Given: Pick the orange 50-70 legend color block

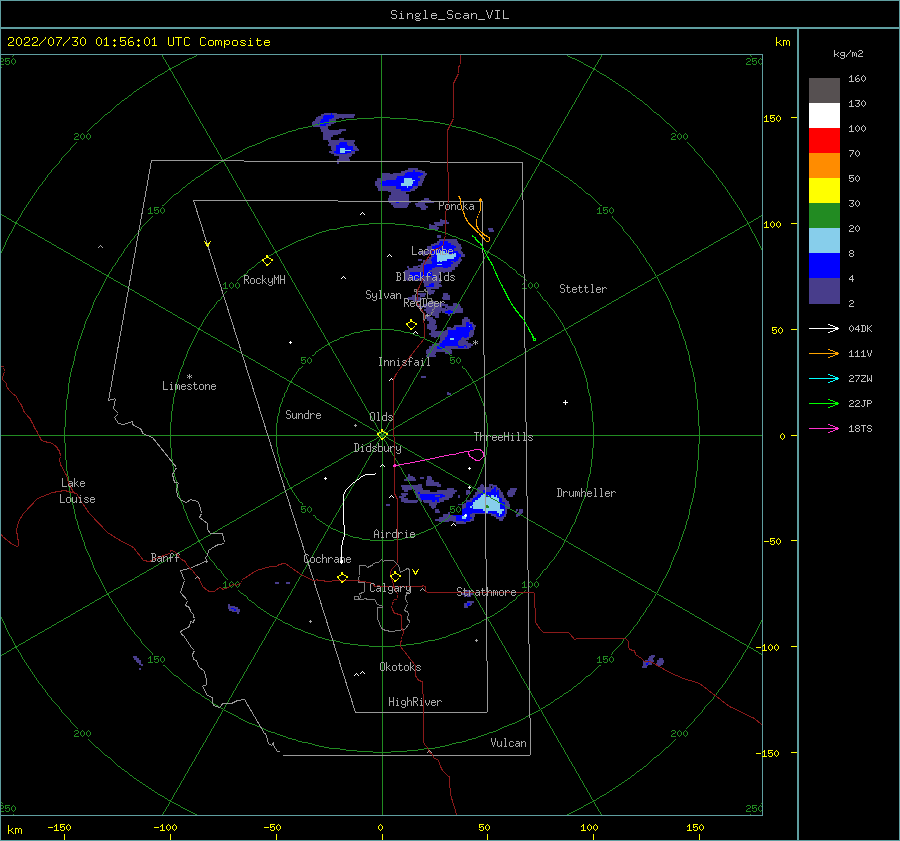Looking at the screenshot, I should pyautogui.click(x=824, y=166).
